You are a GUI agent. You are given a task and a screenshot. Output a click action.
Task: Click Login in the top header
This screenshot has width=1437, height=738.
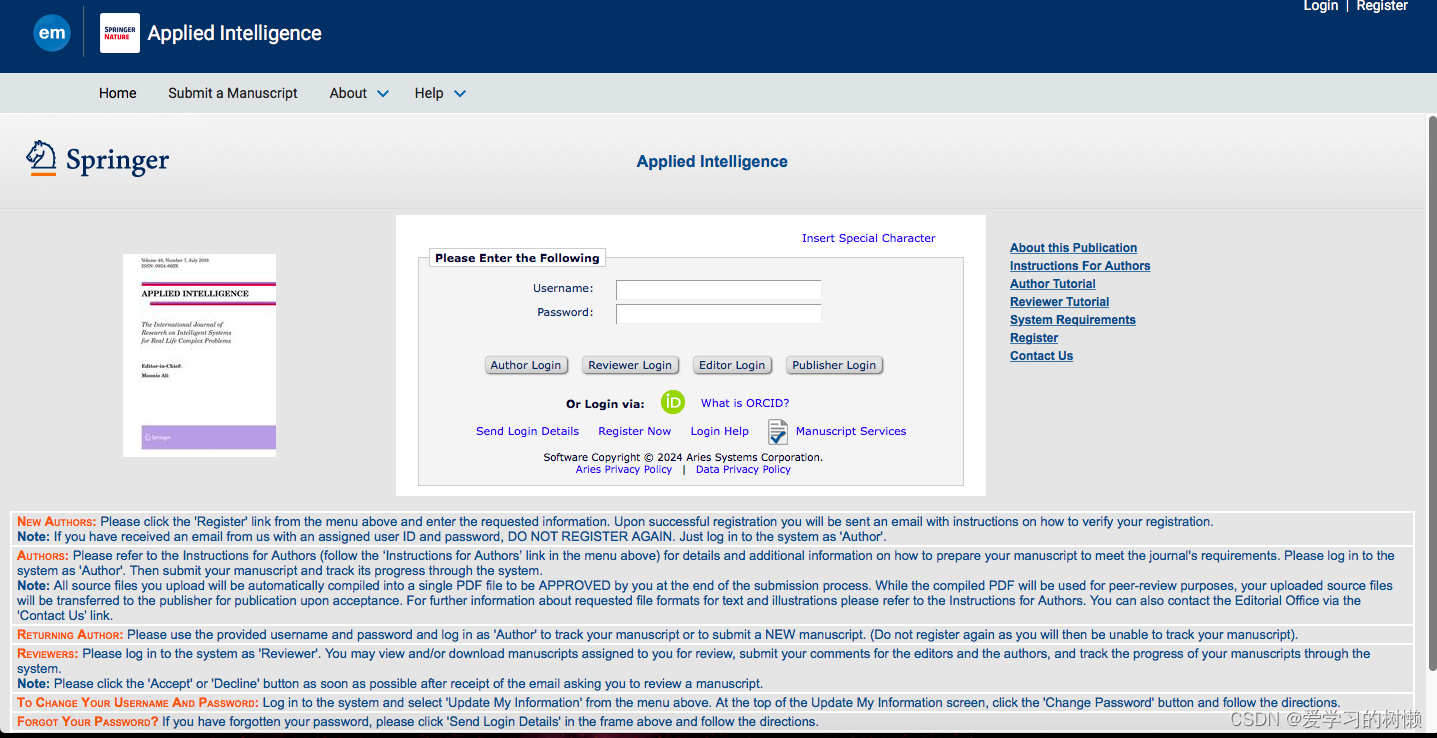1320,6
